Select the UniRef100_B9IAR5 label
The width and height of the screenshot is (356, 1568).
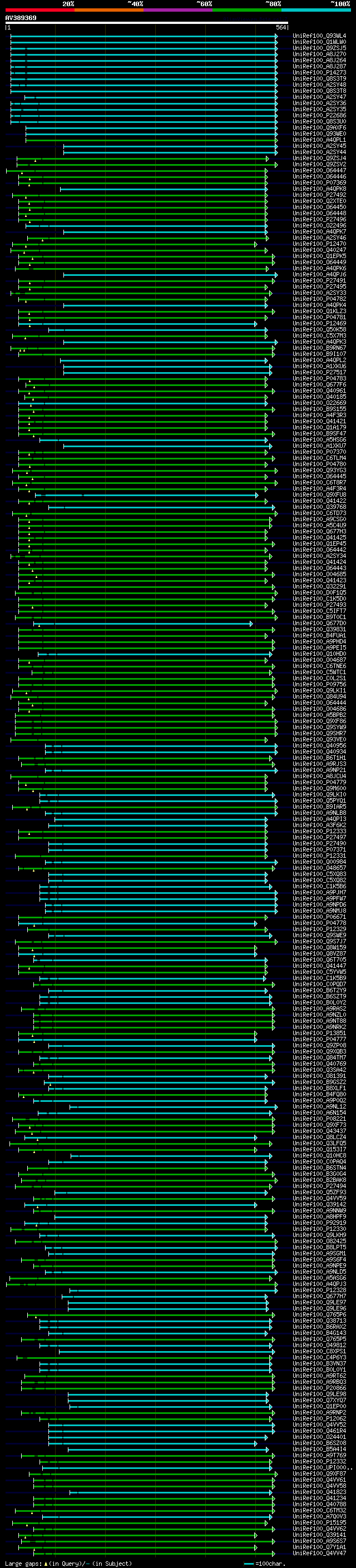[x=319, y=807]
